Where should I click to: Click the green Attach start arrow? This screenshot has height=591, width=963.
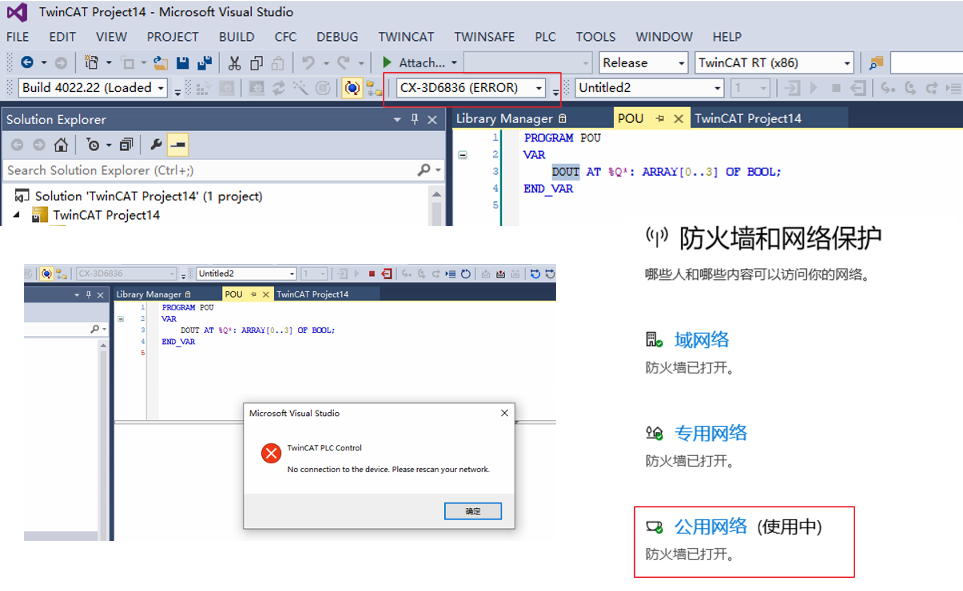[x=387, y=62]
